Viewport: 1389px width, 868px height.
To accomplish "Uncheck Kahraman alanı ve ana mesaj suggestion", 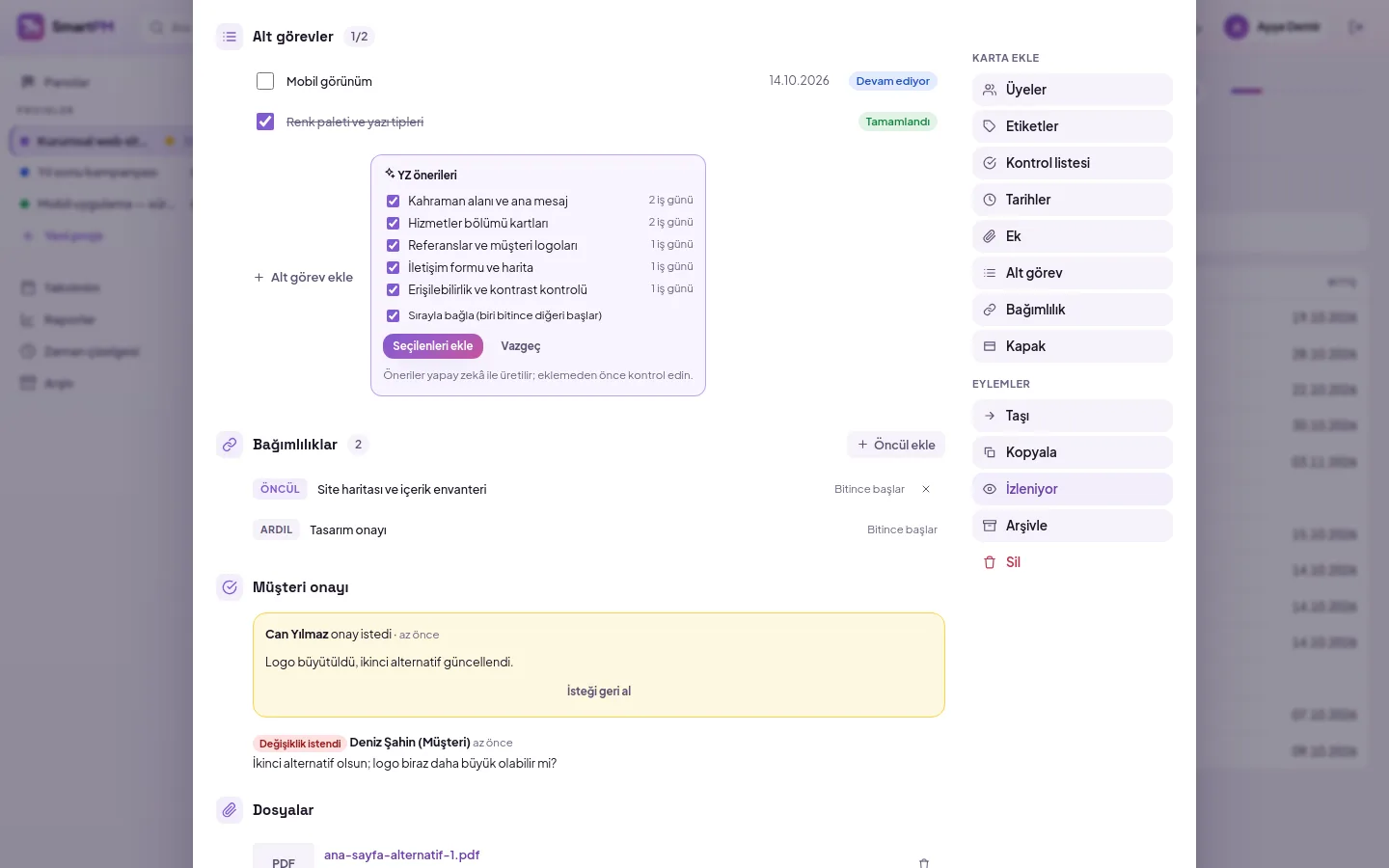I will tap(393, 201).
